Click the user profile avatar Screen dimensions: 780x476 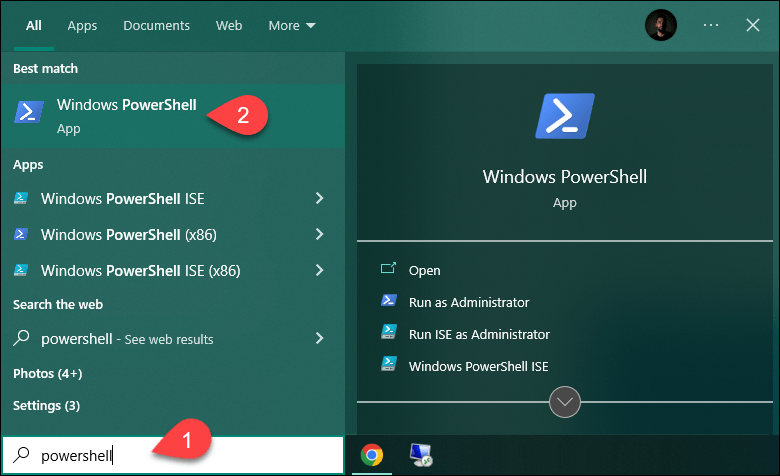[661, 25]
